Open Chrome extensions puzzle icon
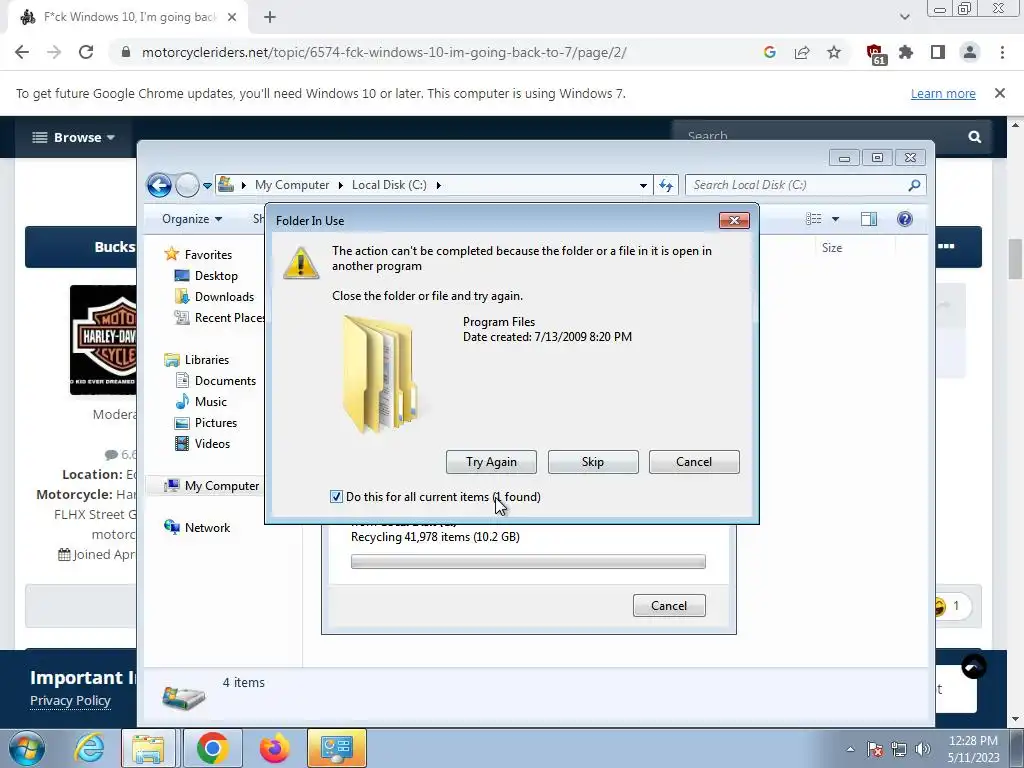The height and width of the screenshot is (768, 1024). 906,52
